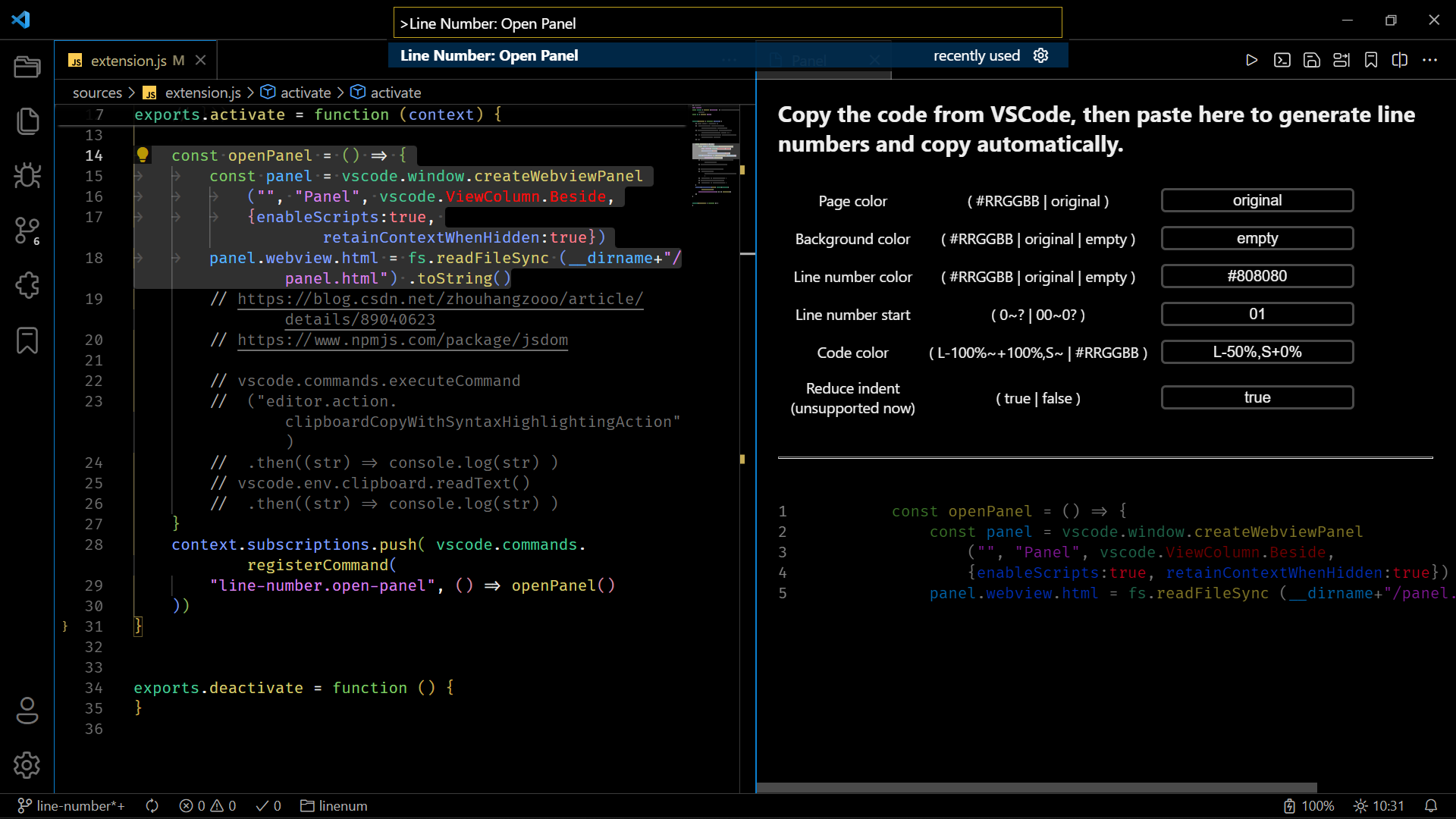
Task: Click the lightbulb code action icon
Action: coord(143,155)
